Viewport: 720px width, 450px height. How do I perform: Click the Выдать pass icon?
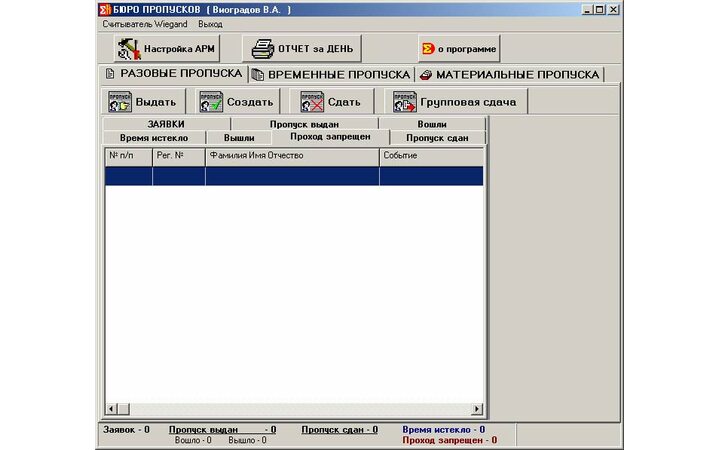pyautogui.click(x=120, y=101)
